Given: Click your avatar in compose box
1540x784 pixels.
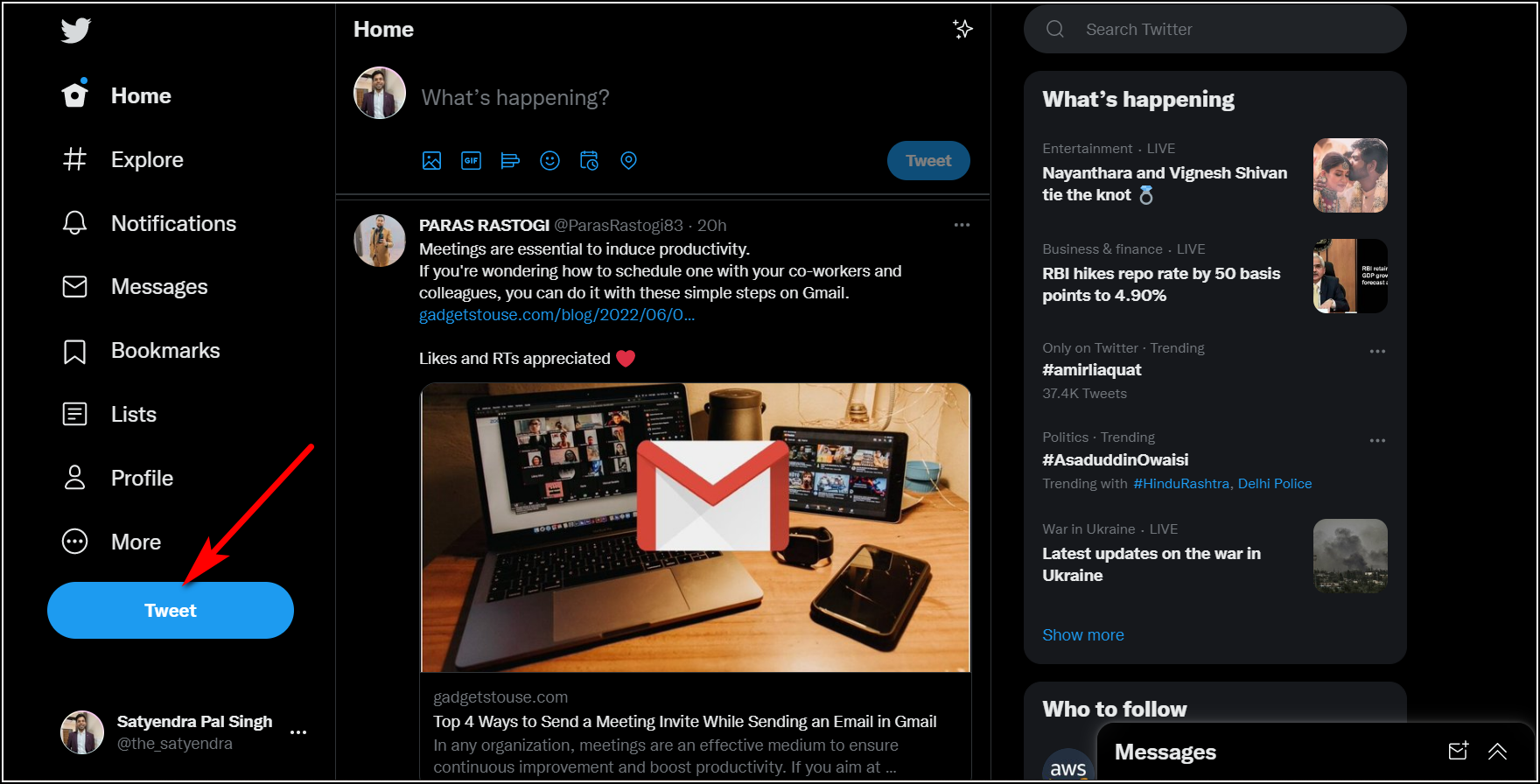Looking at the screenshot, I should point(380,93).
